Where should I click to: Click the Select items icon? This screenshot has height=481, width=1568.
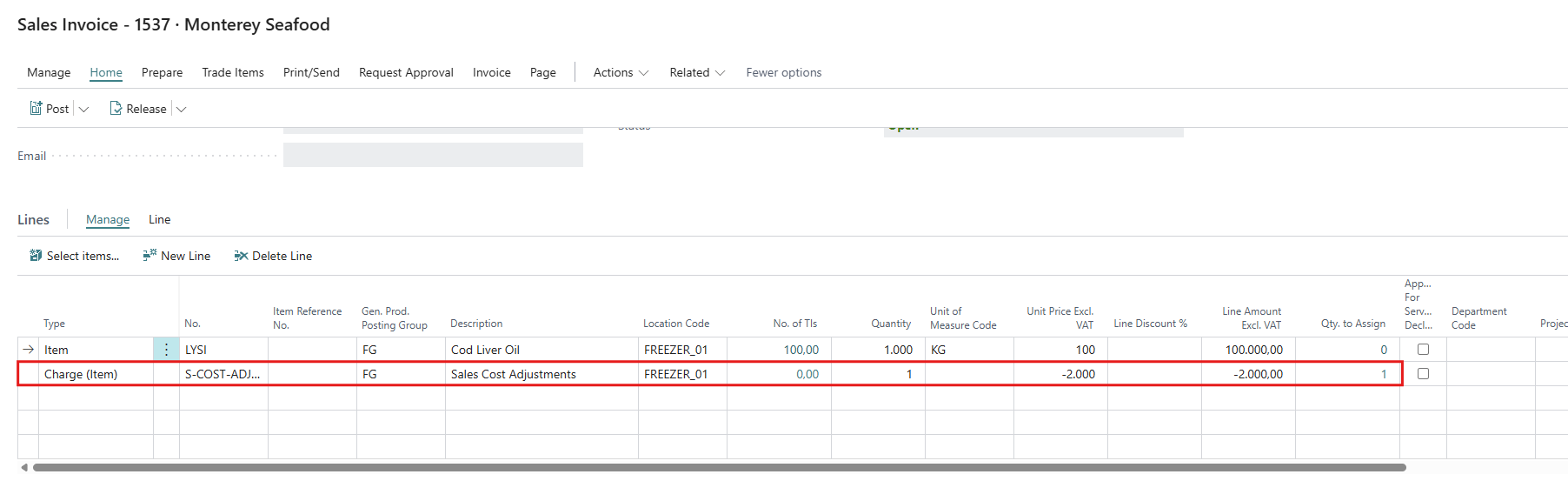pos(36,256)
